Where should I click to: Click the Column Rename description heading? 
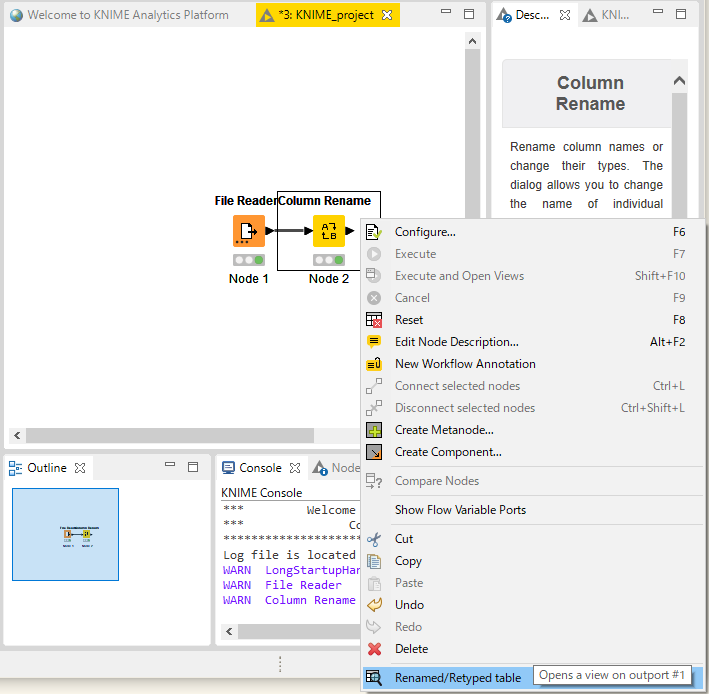590,93
